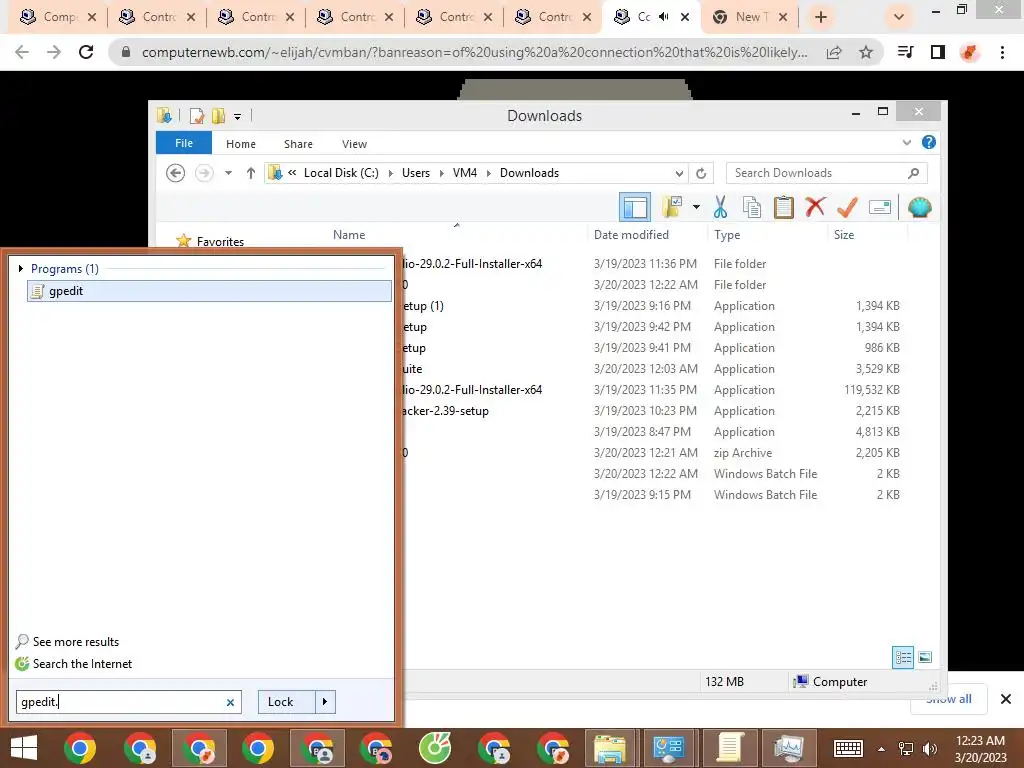Expand the arrow after Users breadcrumb

(441, 173)
